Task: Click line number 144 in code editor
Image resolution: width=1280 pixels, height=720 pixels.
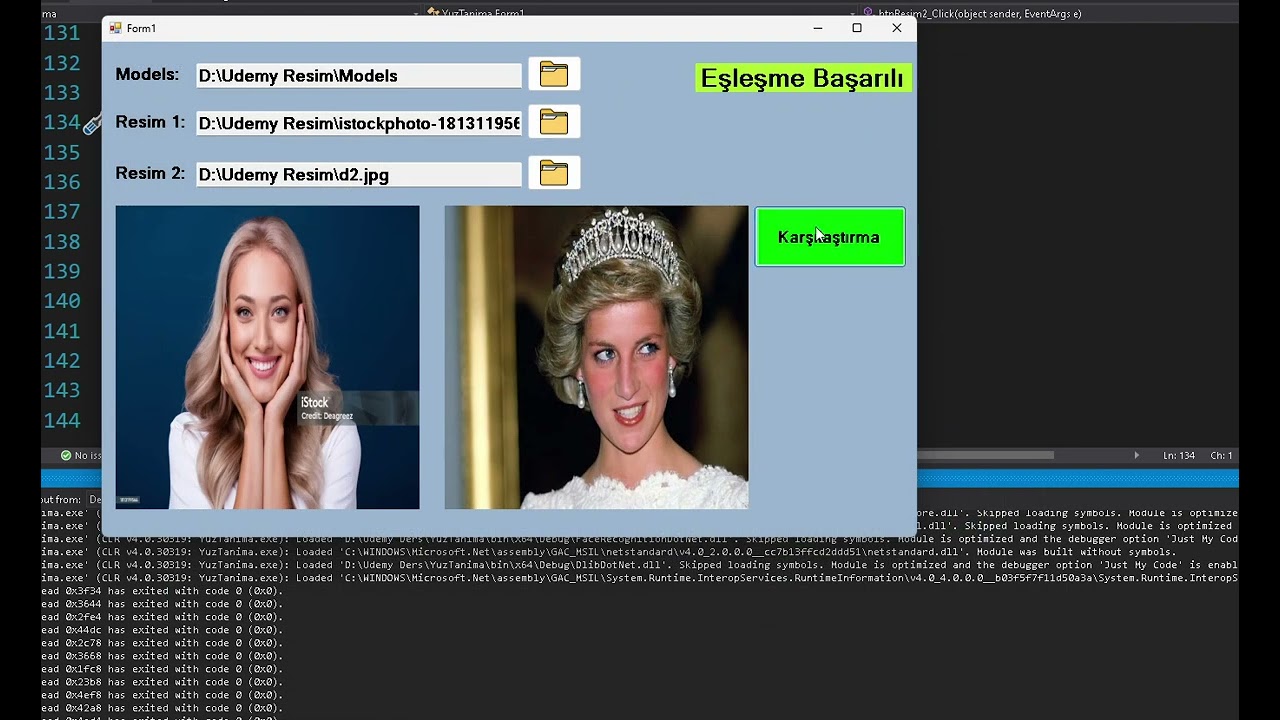Action: (62, 420)
